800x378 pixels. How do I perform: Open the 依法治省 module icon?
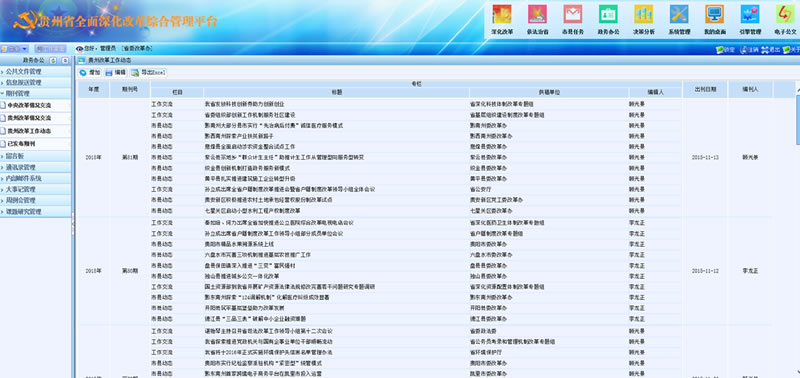tap(537, 14)
